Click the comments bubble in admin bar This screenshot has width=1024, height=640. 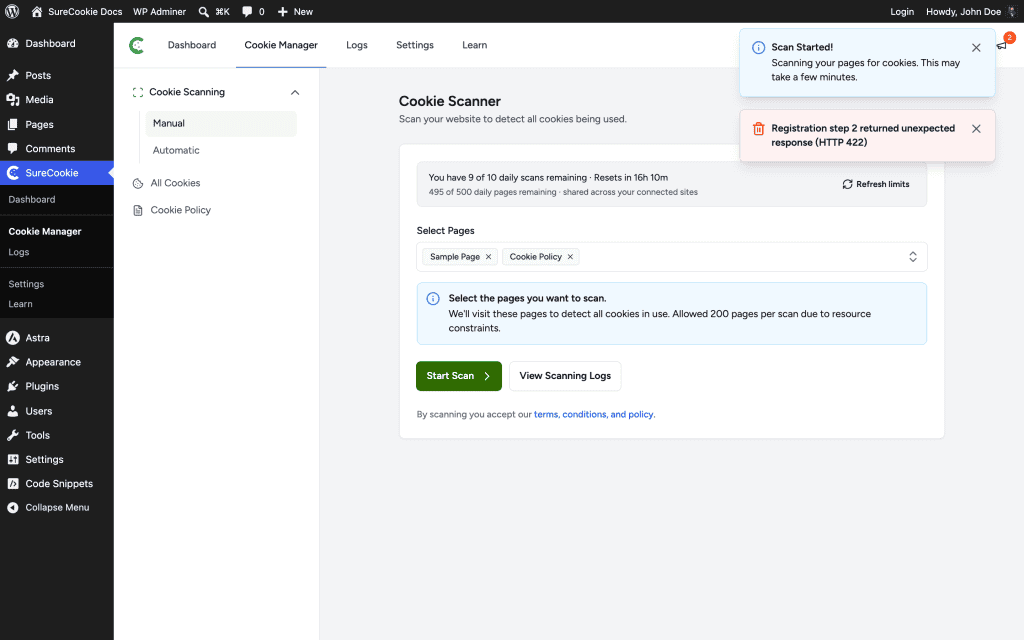click(247, 12)
